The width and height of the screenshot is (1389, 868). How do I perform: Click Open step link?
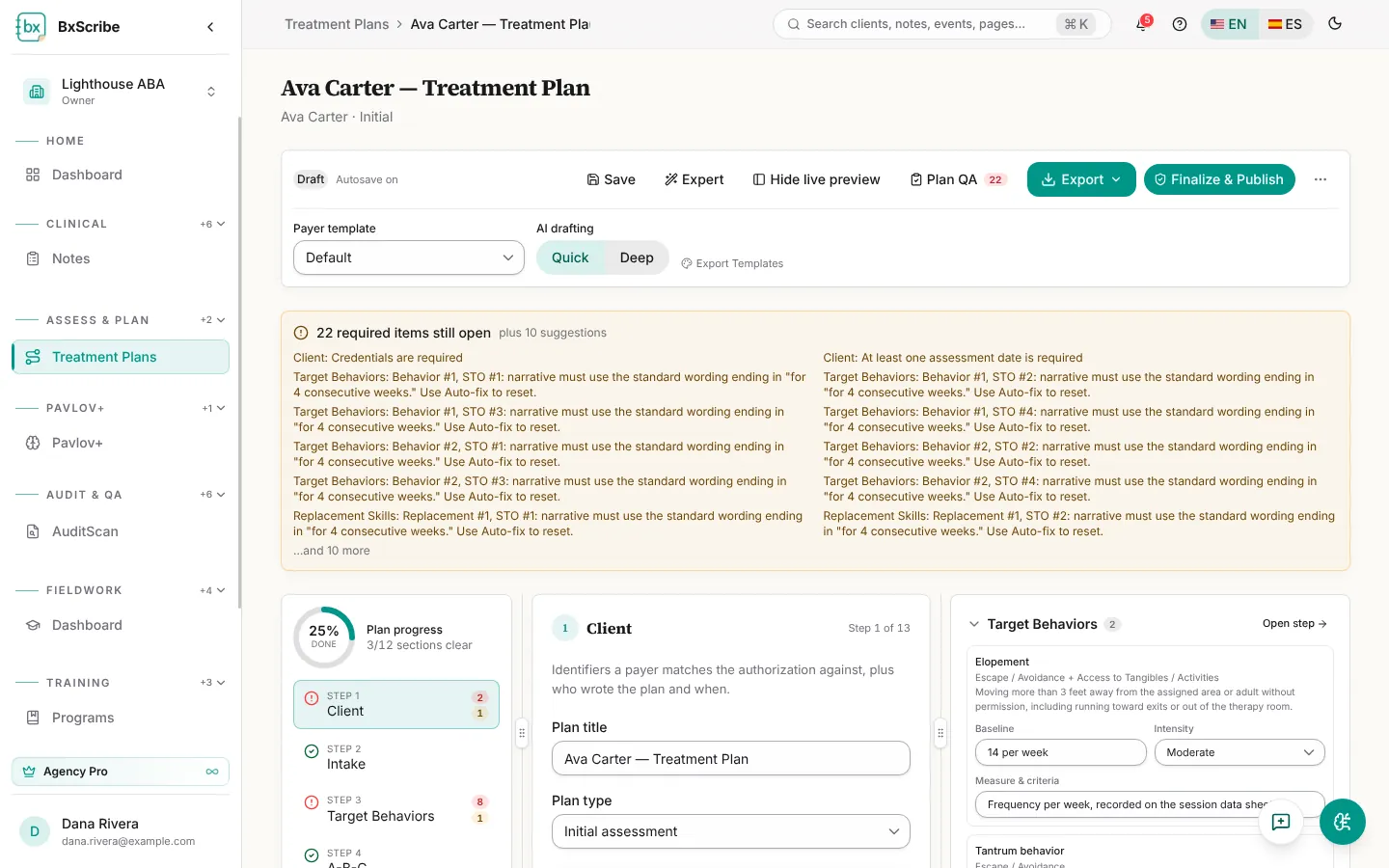[x=1294, y=624]
